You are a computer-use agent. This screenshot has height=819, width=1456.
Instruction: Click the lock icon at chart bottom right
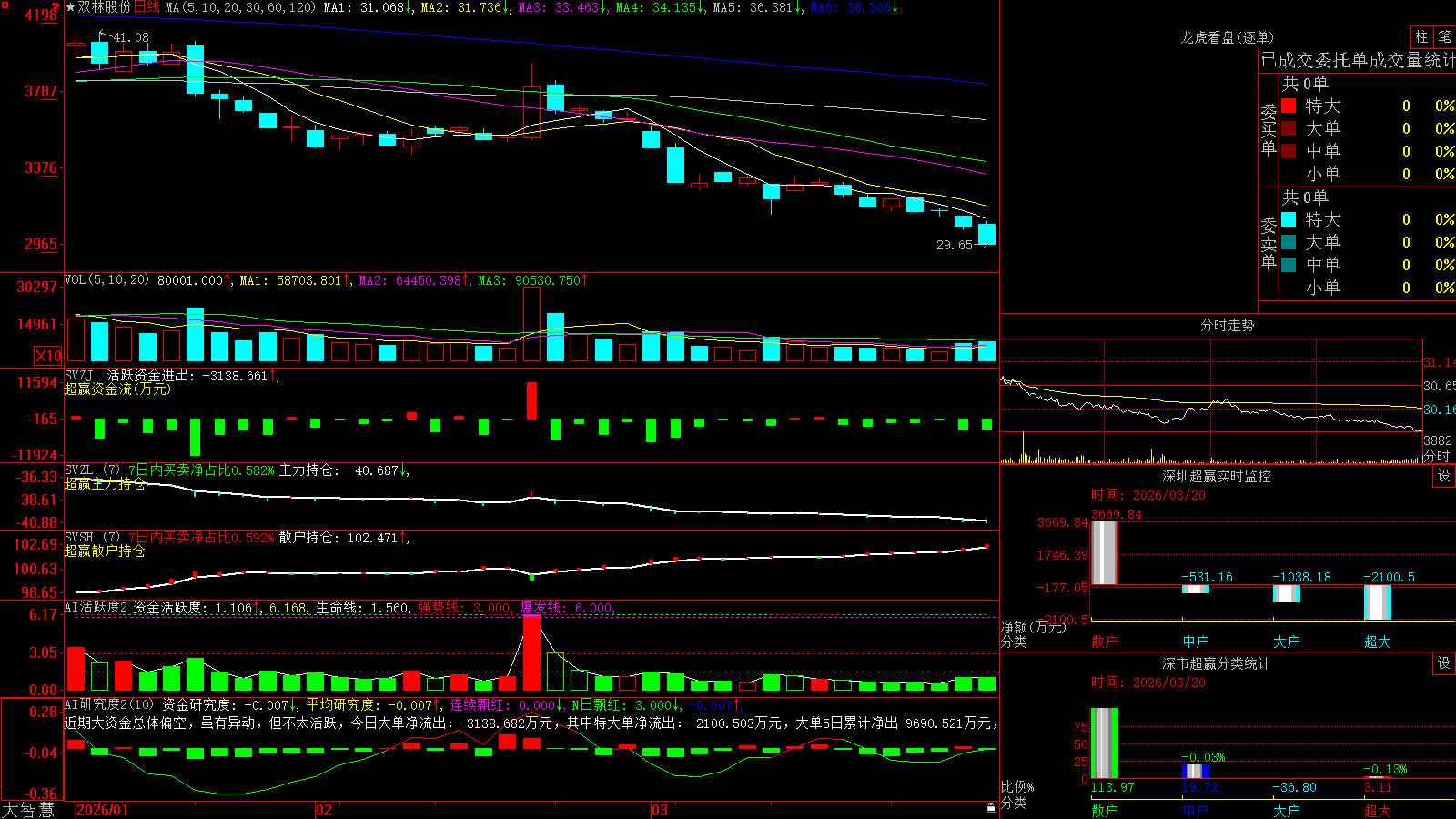(x=991, y=808)
